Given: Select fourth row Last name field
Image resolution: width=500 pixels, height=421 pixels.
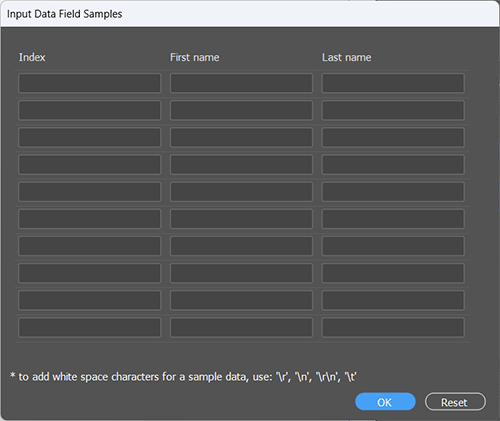Looking at the screenshot, I should [x=393, y=165].
